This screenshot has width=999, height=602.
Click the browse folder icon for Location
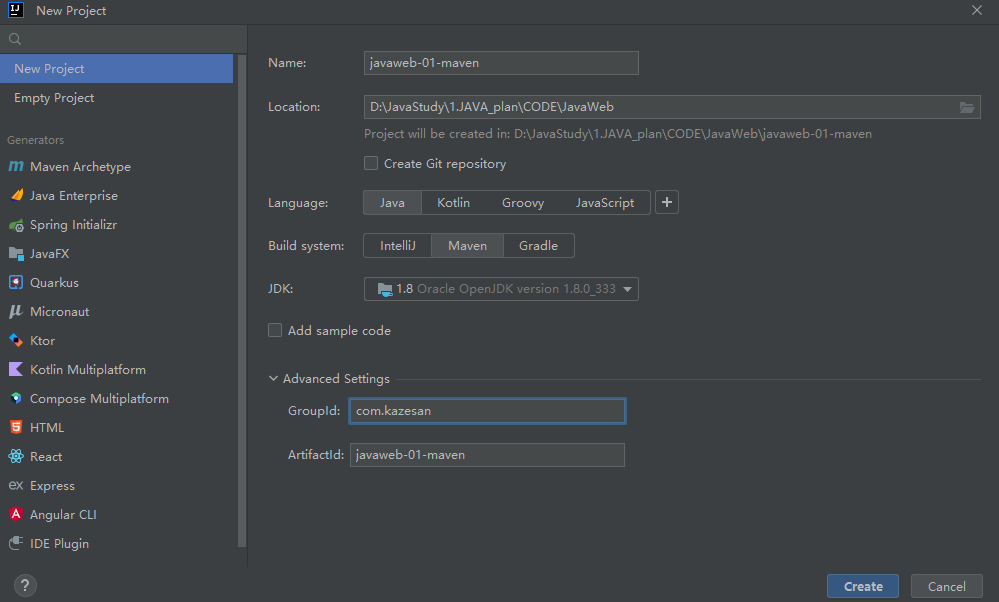pos(967,107)
